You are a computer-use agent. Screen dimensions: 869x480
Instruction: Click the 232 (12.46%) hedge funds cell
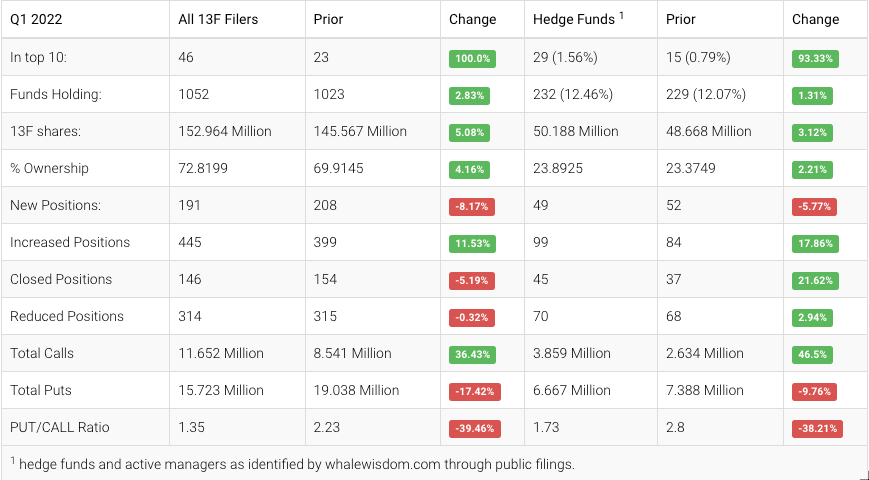point(573,94)
